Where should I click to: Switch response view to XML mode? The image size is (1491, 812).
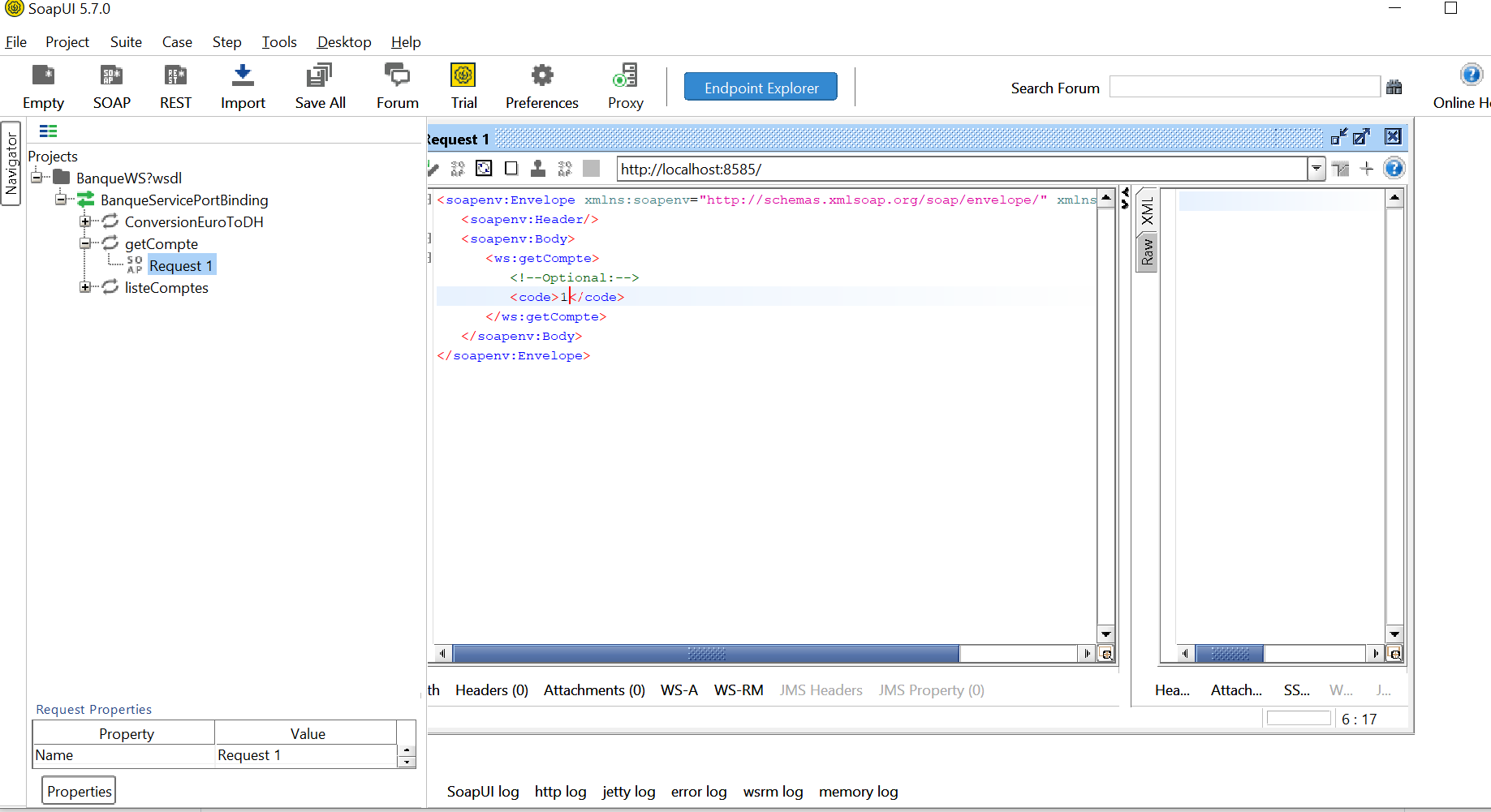(1147, 213)
